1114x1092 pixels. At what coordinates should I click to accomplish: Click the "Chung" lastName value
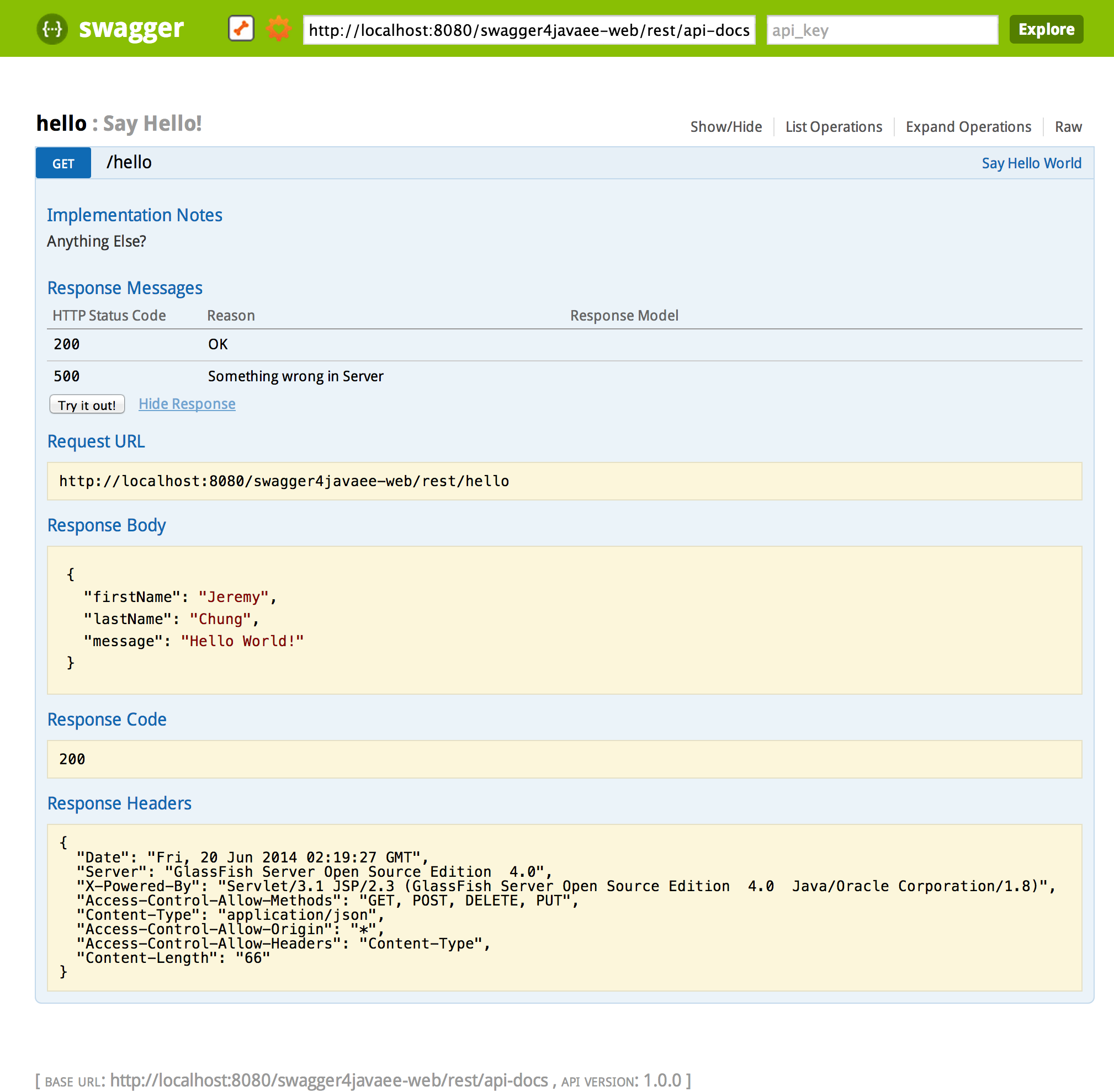[220, 619]
